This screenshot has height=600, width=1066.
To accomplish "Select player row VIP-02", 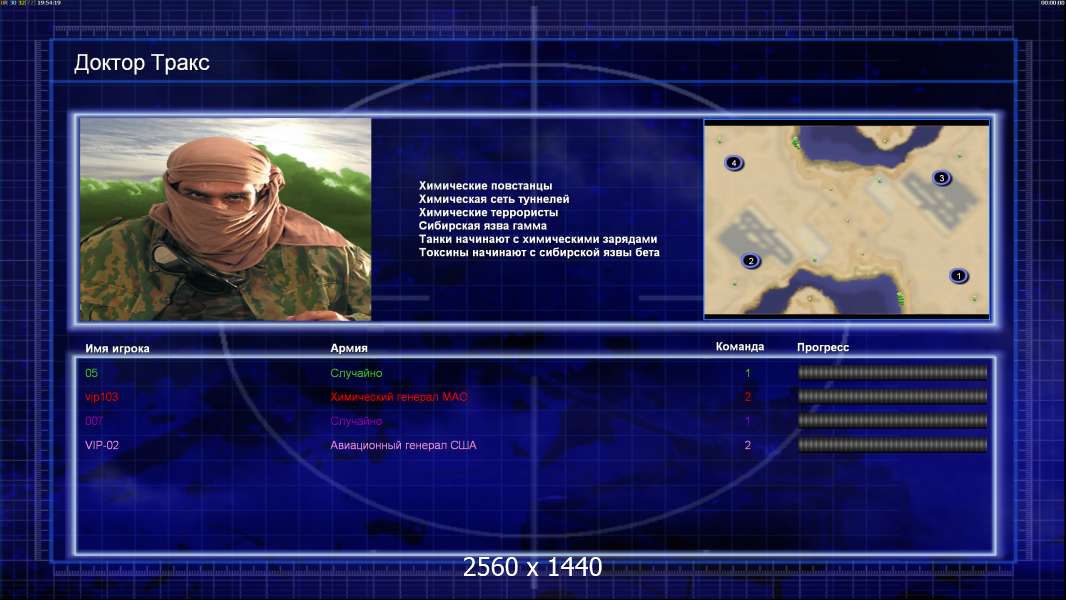I will click(x=535, y=445).
